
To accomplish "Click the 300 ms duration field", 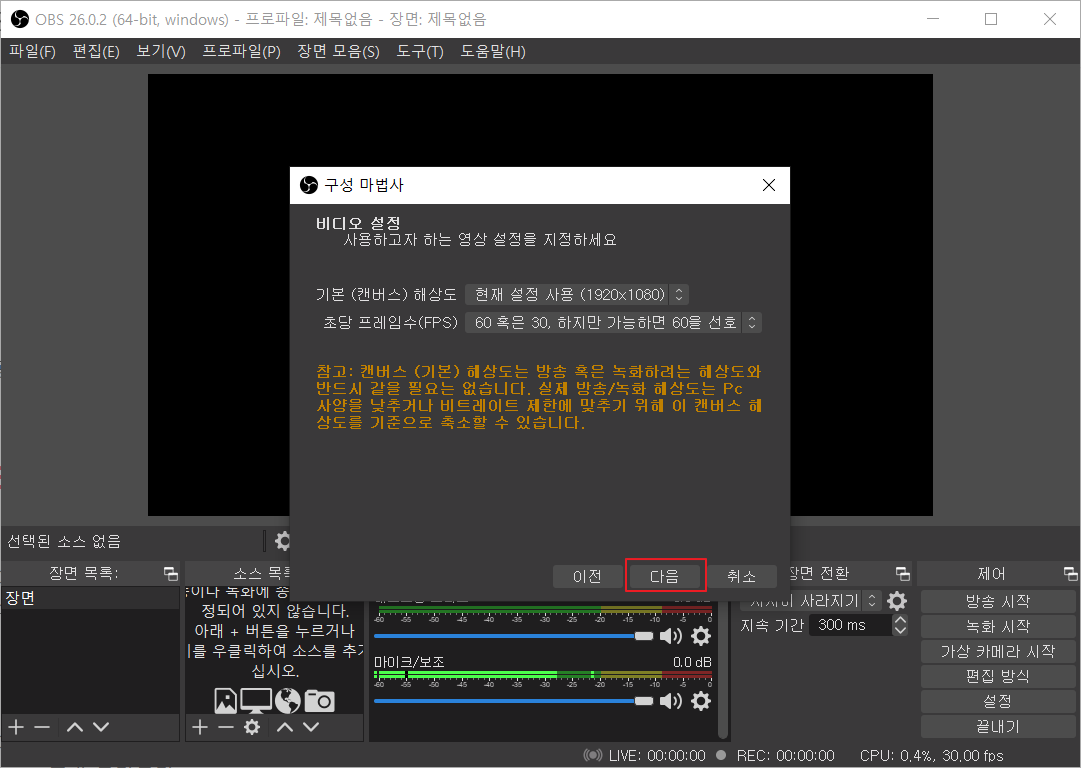I will (850, 625).
